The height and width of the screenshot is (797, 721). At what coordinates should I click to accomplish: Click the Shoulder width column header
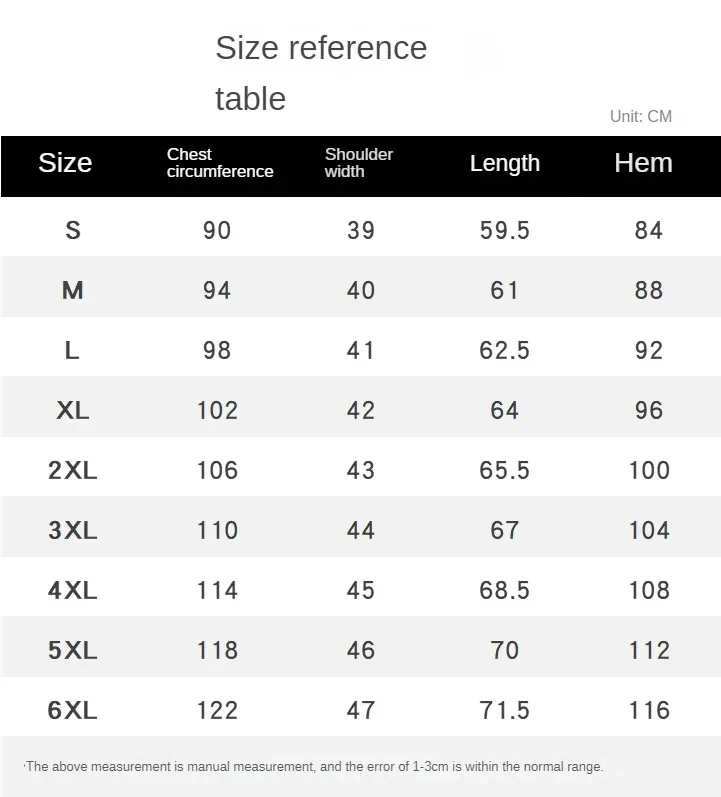359,163
